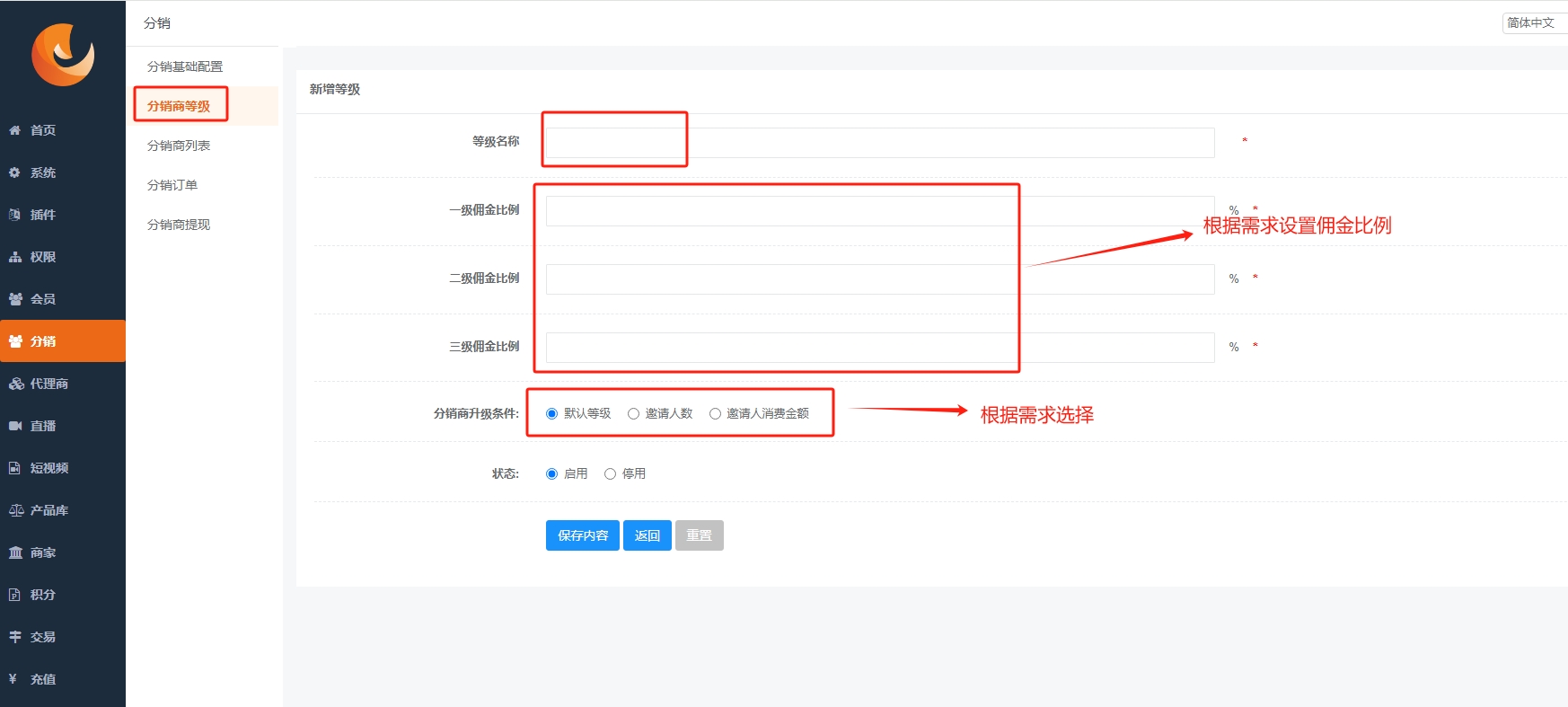Click the yen icon beside 充值
The height and width of the screenshot is (707, 1568).
coord(13,679)
